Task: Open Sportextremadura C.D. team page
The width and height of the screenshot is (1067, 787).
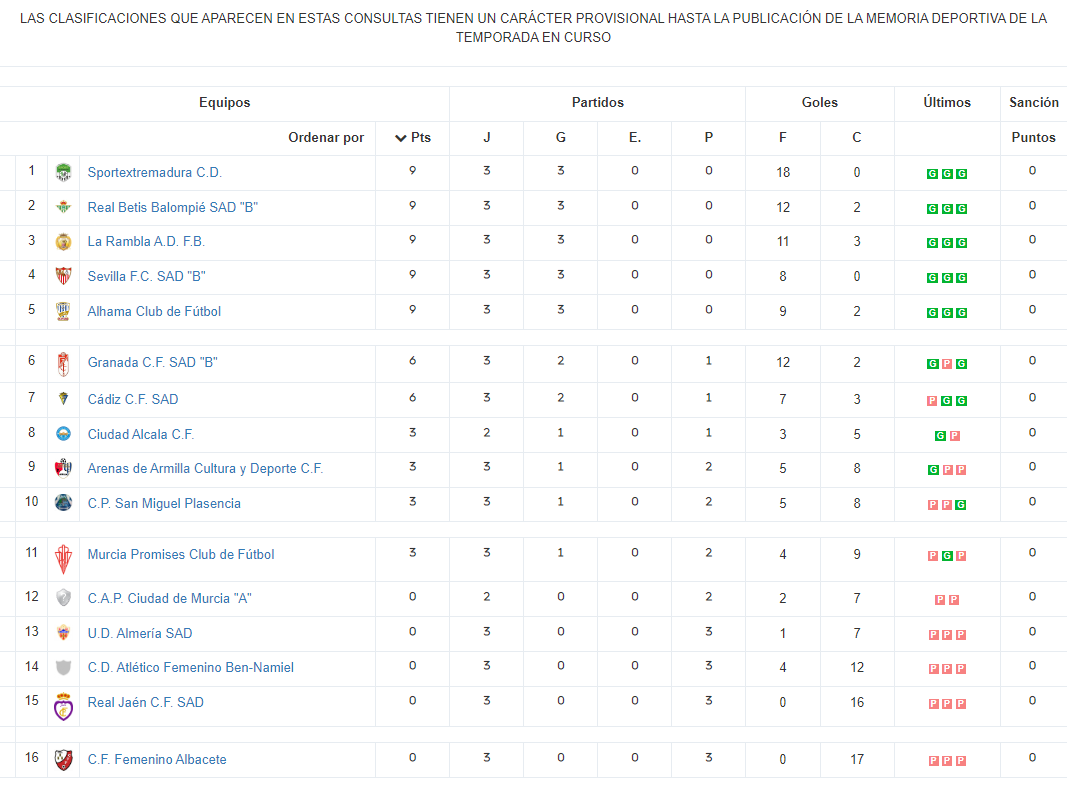Action: (x=155, y=173)
